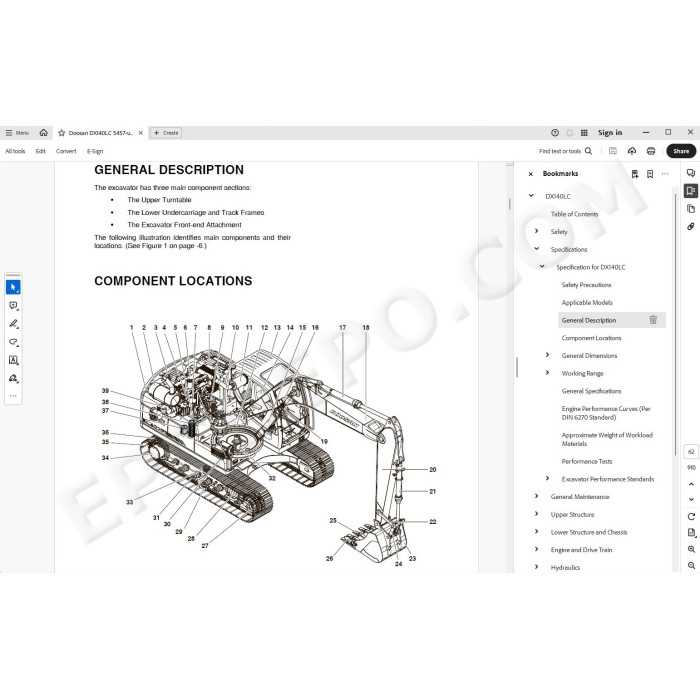Open Component Locations bookmark

(x=591, y=338)
